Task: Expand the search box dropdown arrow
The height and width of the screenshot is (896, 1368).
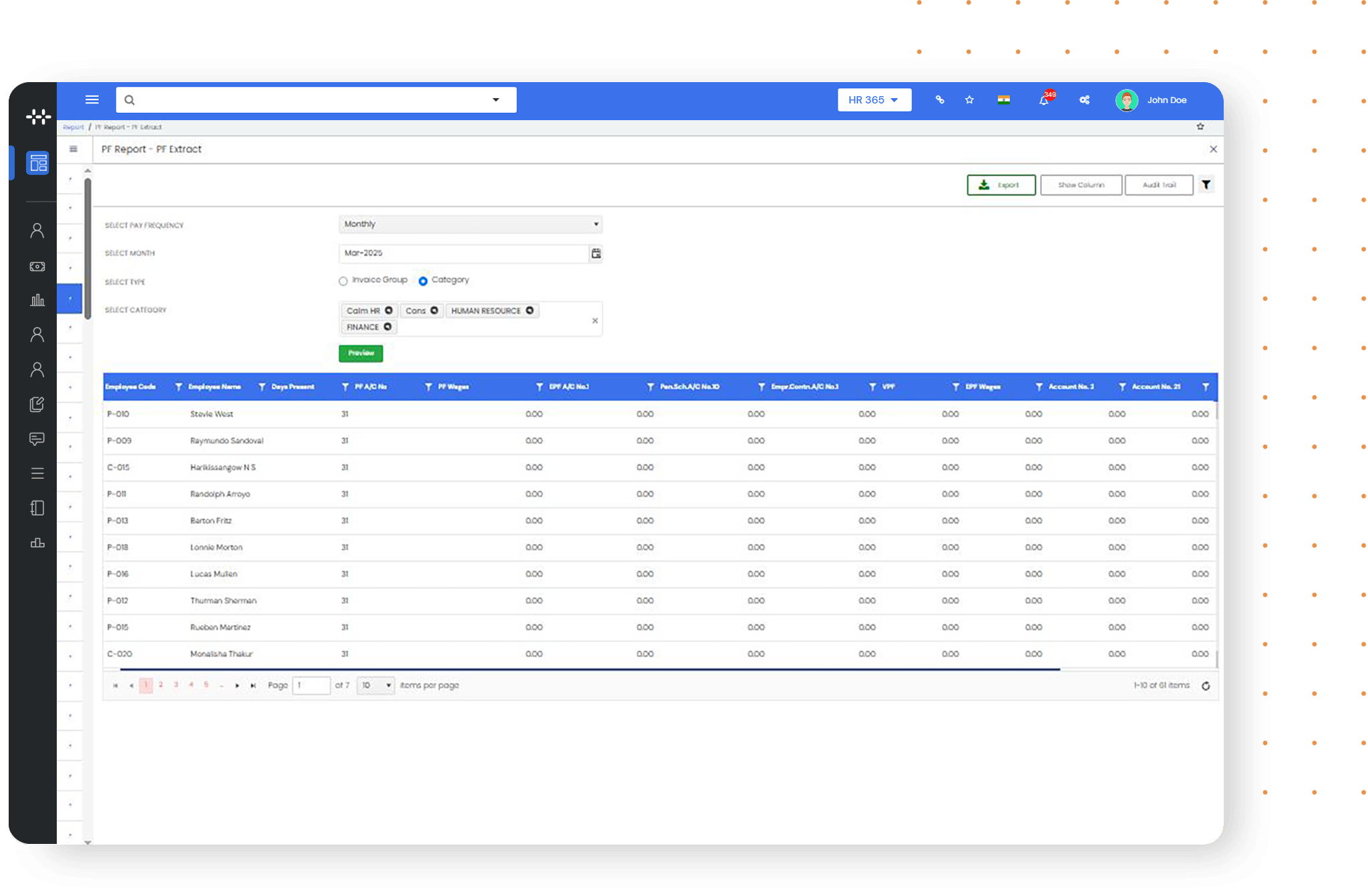Action: pyautogui.click(x=496, y=99)
